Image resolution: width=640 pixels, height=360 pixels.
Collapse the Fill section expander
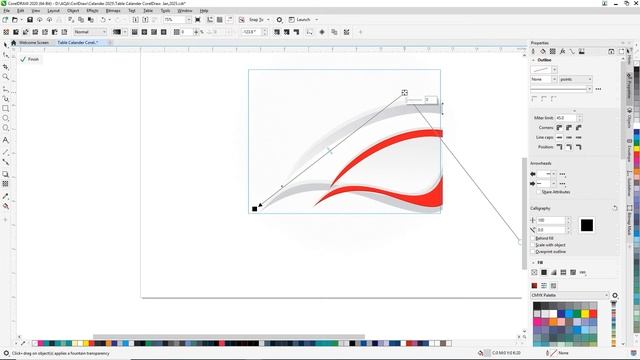point(533,262)
